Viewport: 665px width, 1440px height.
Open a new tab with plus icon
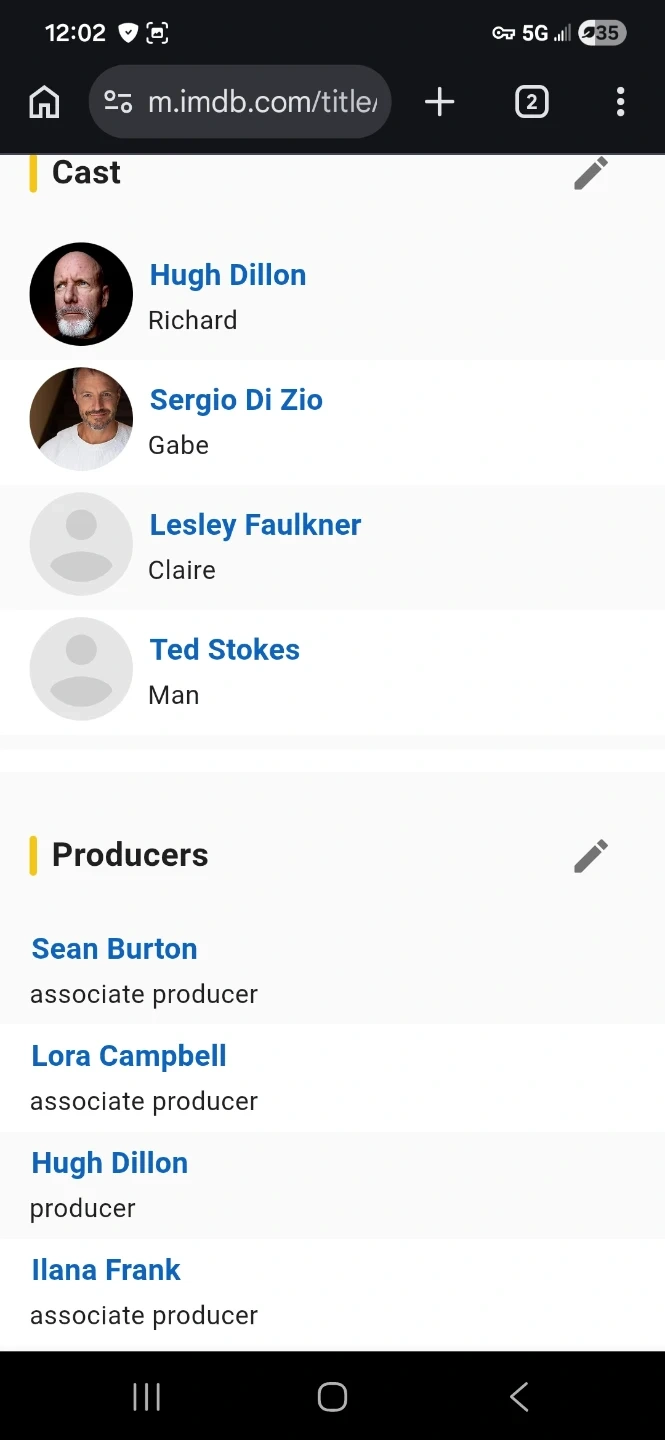439,102
